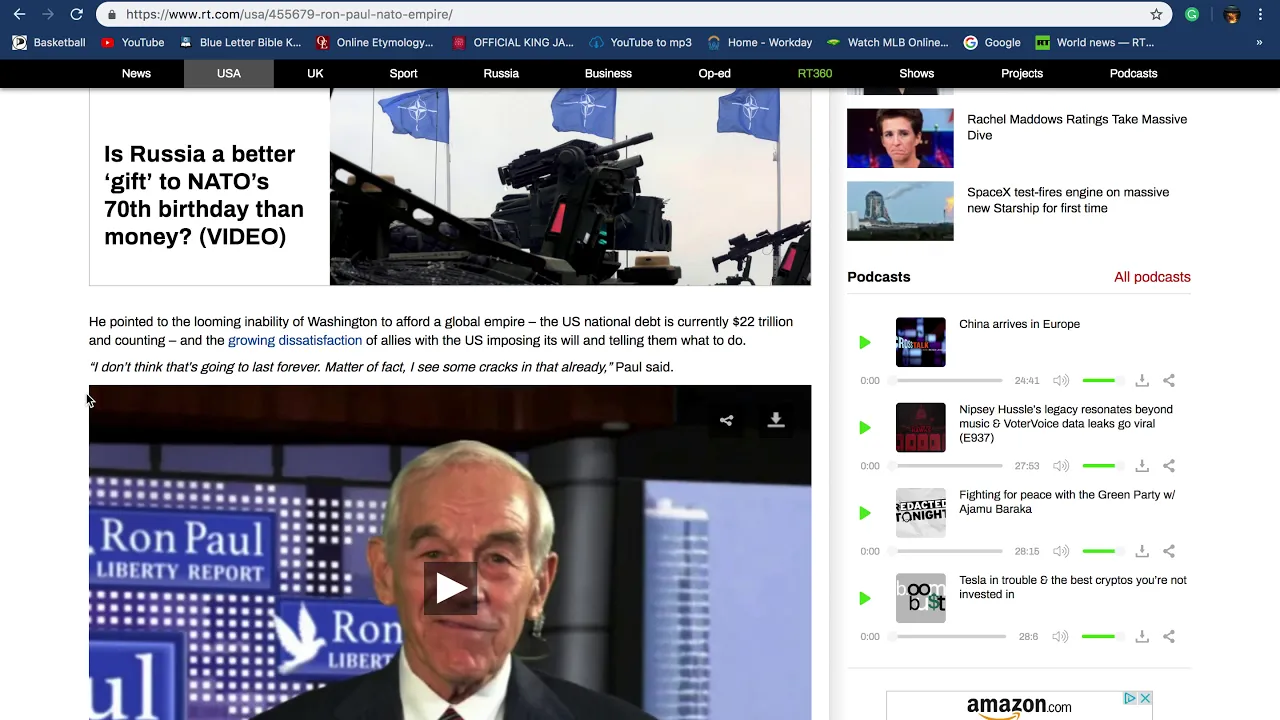This screenshot has width=1280, height=720.
Task: Share 'China arrives in Europe' podcast
Action: click(x=1169, y=381)
